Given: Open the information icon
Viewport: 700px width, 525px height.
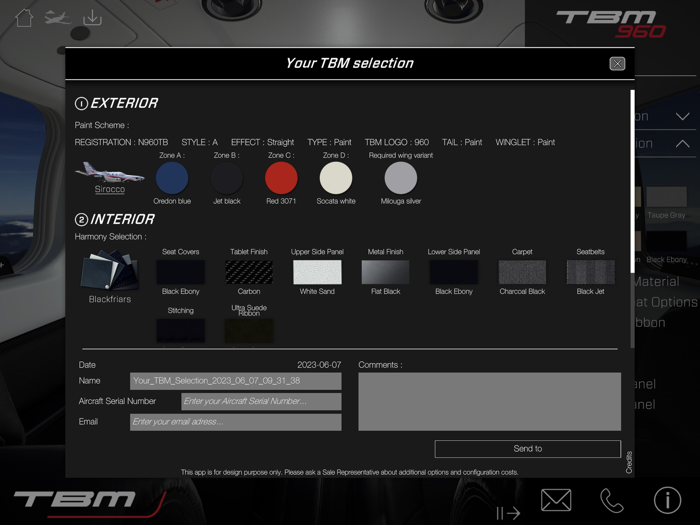Looking at the screenshot, I should pos(667,500).
